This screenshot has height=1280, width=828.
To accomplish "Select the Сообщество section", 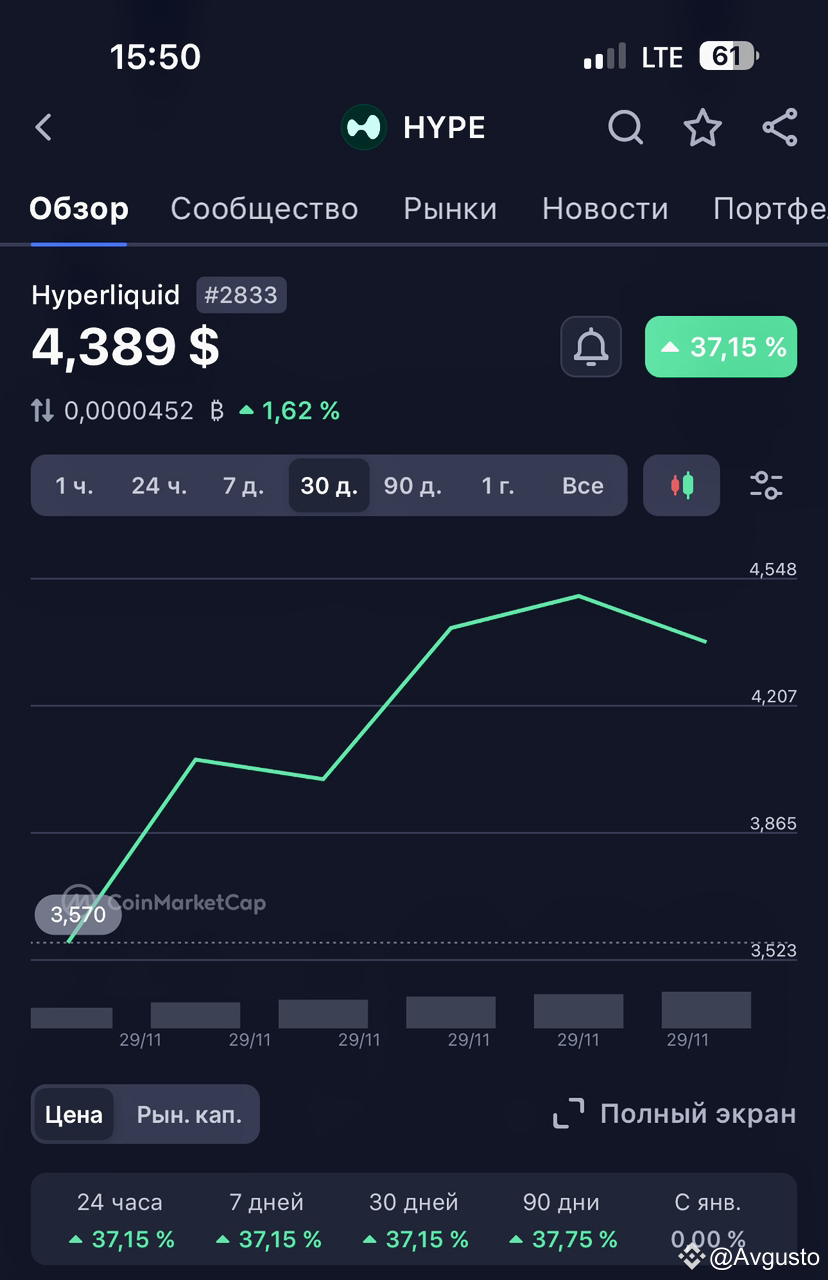I will point(264,209).
